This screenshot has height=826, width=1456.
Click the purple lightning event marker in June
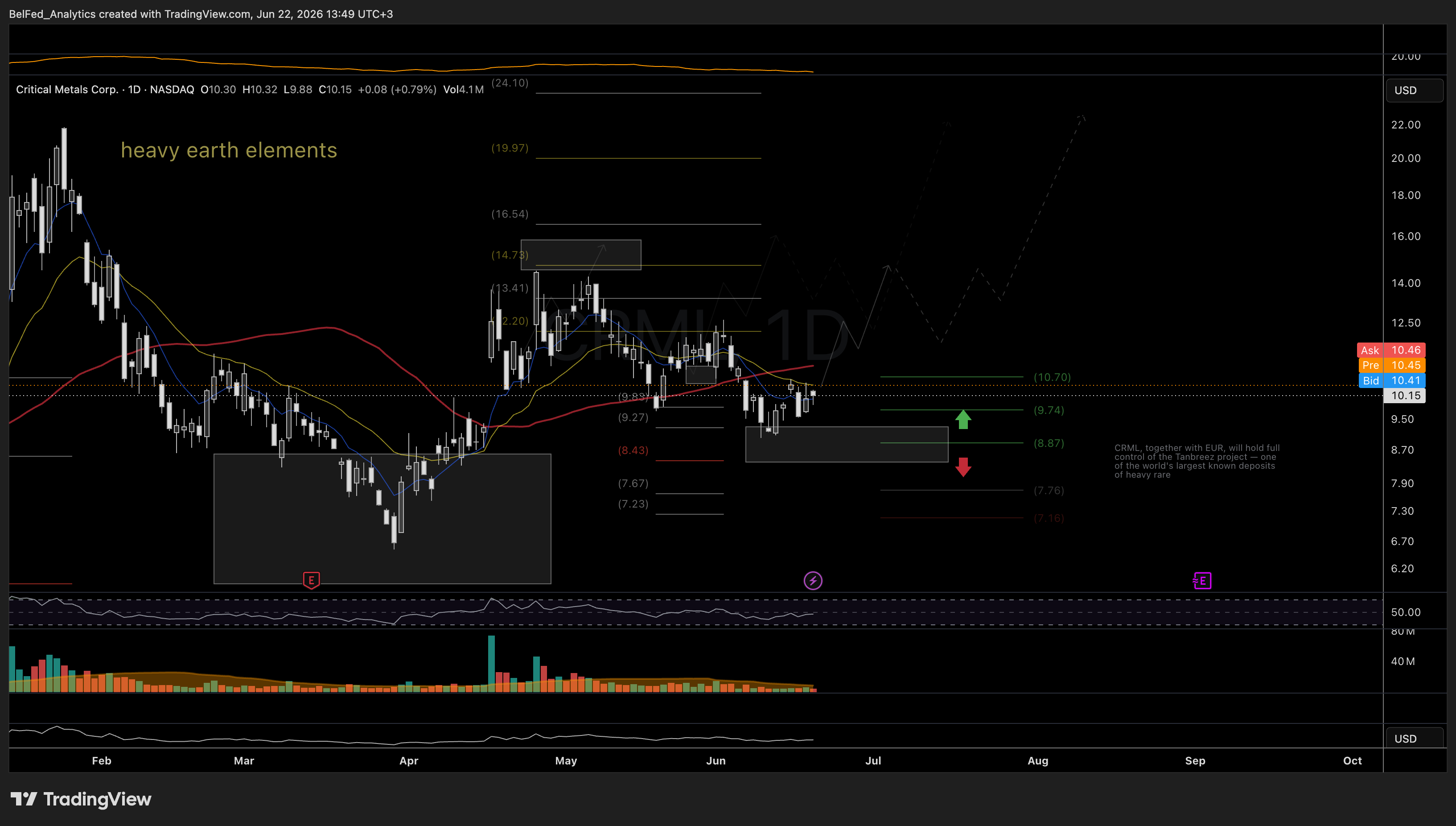click(813, 580)
